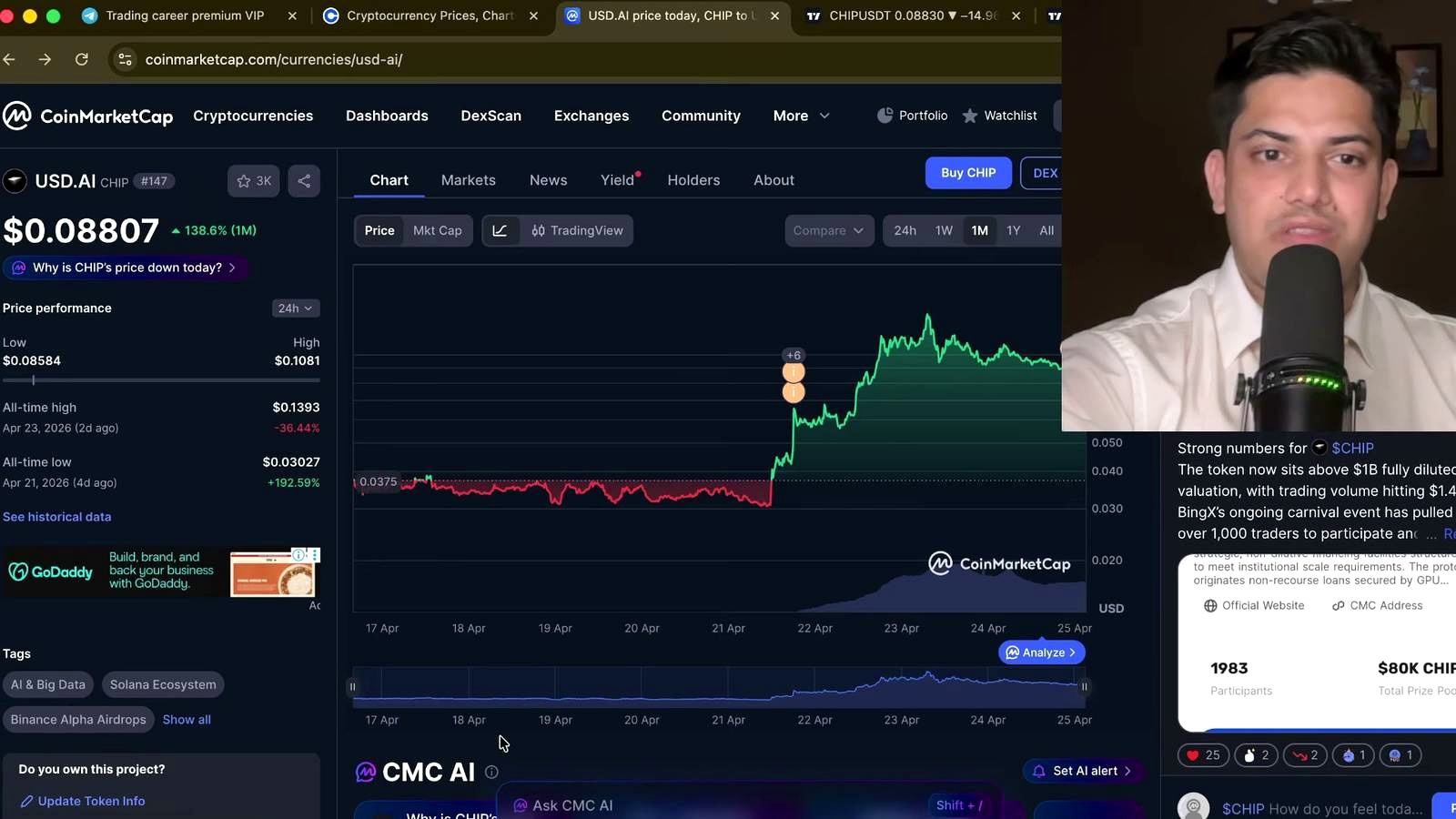The height and width of the screenshot is (819, 1456).
Task: Set chart range to 24h
Action: coord(905,230)
